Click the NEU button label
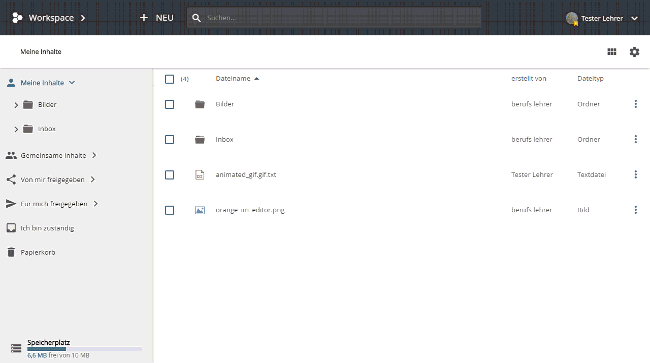 pos(165,18)
